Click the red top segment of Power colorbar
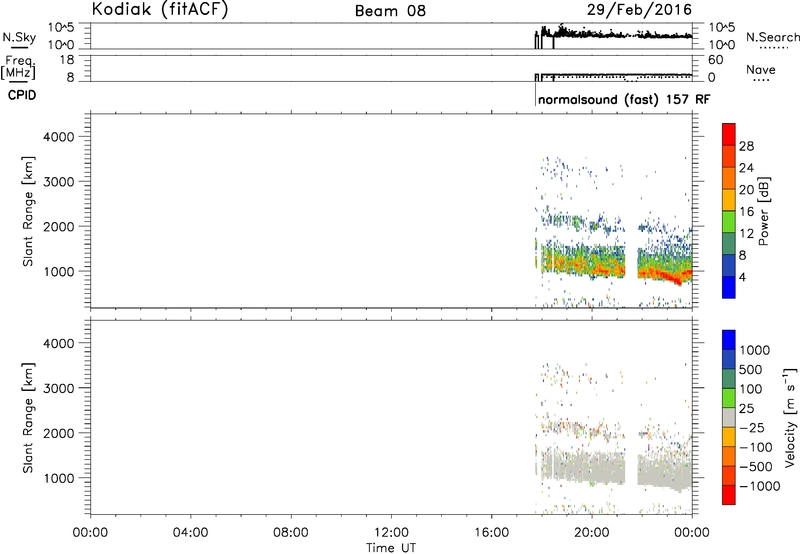The image size is (800, 554). [729, 135]
